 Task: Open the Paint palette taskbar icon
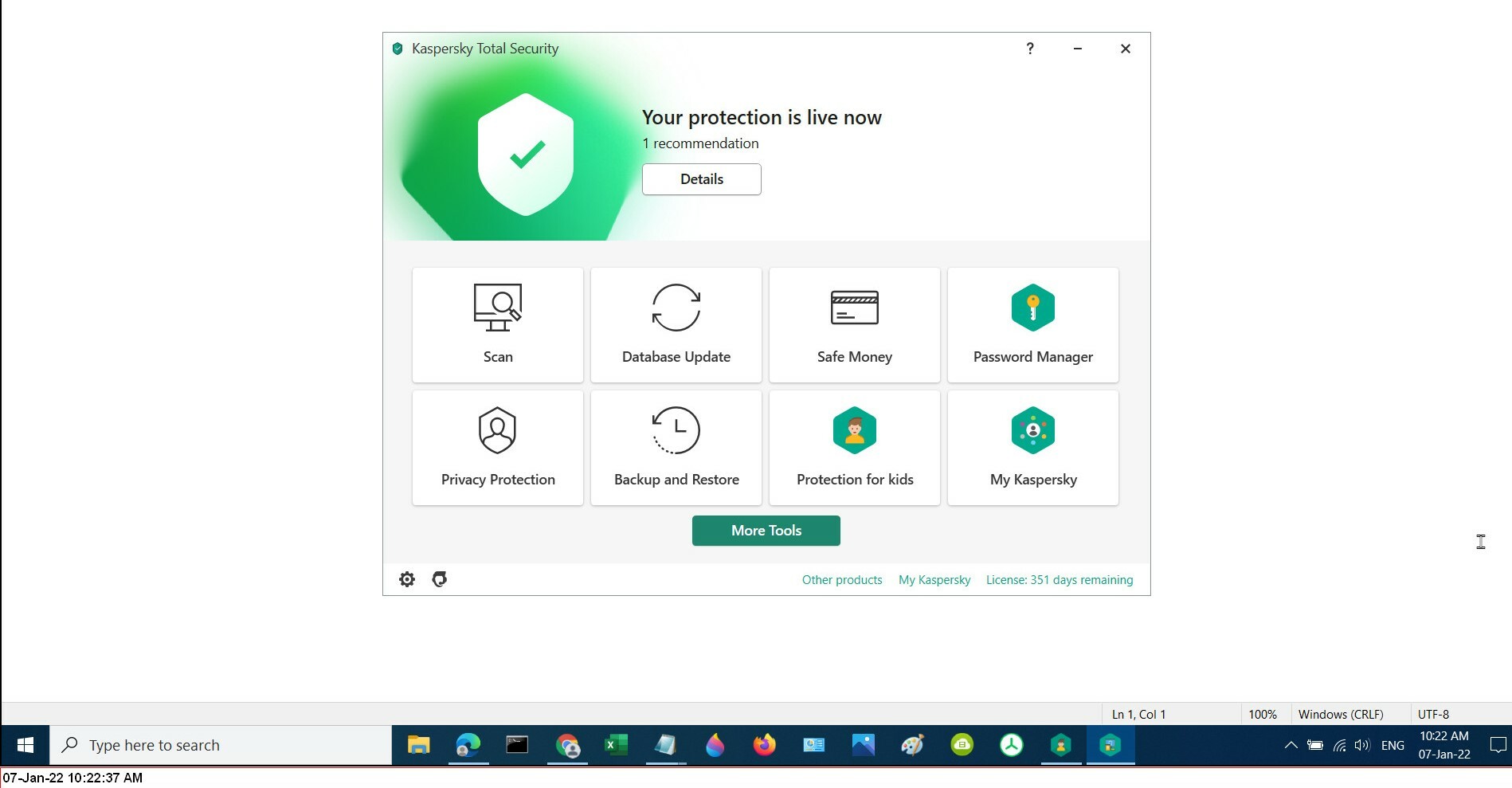click(913, 745)
